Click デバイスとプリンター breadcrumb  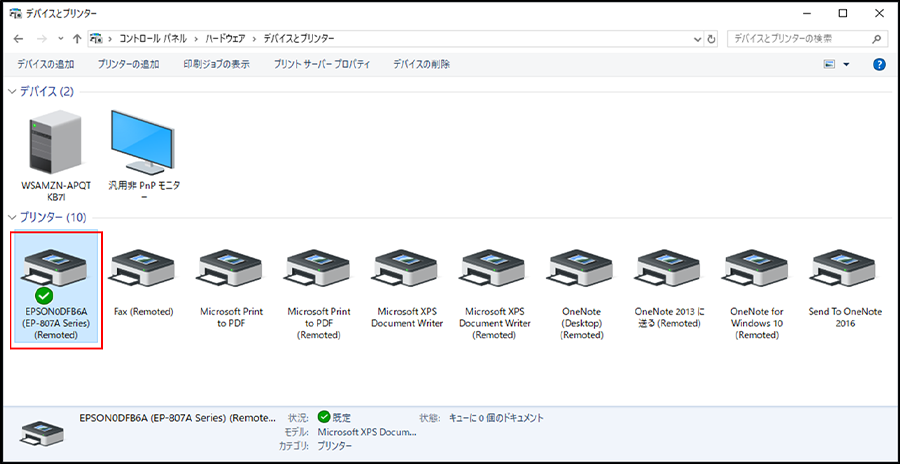click(x=299, y=39)
